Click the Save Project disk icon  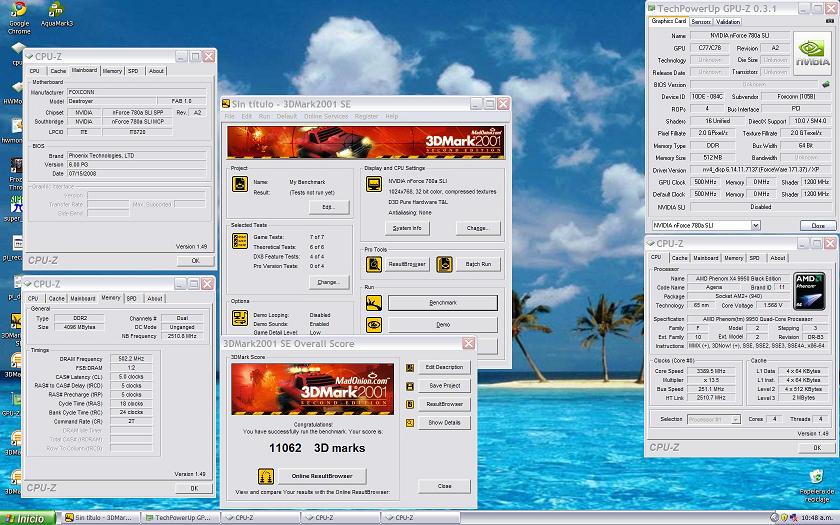tap(410, 386)
